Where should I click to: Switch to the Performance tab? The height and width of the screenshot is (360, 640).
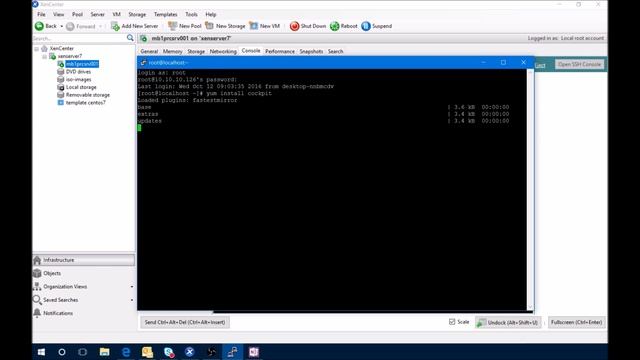pos(280,51)
